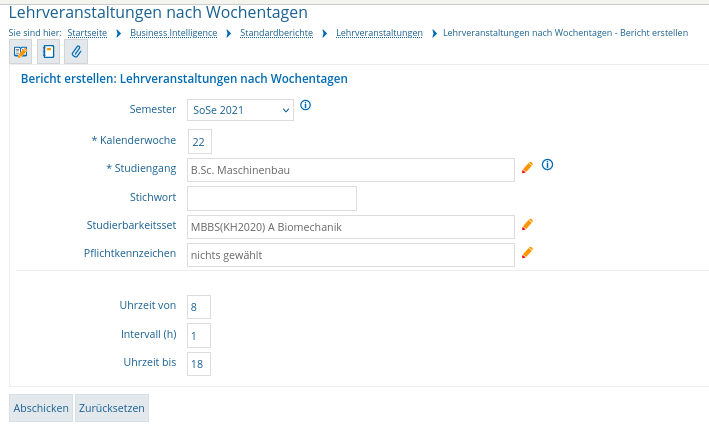Open Lehrveranstaltungen breadcrumb link
The height and width of the screenshot is (428, 709).
[379, 33]
